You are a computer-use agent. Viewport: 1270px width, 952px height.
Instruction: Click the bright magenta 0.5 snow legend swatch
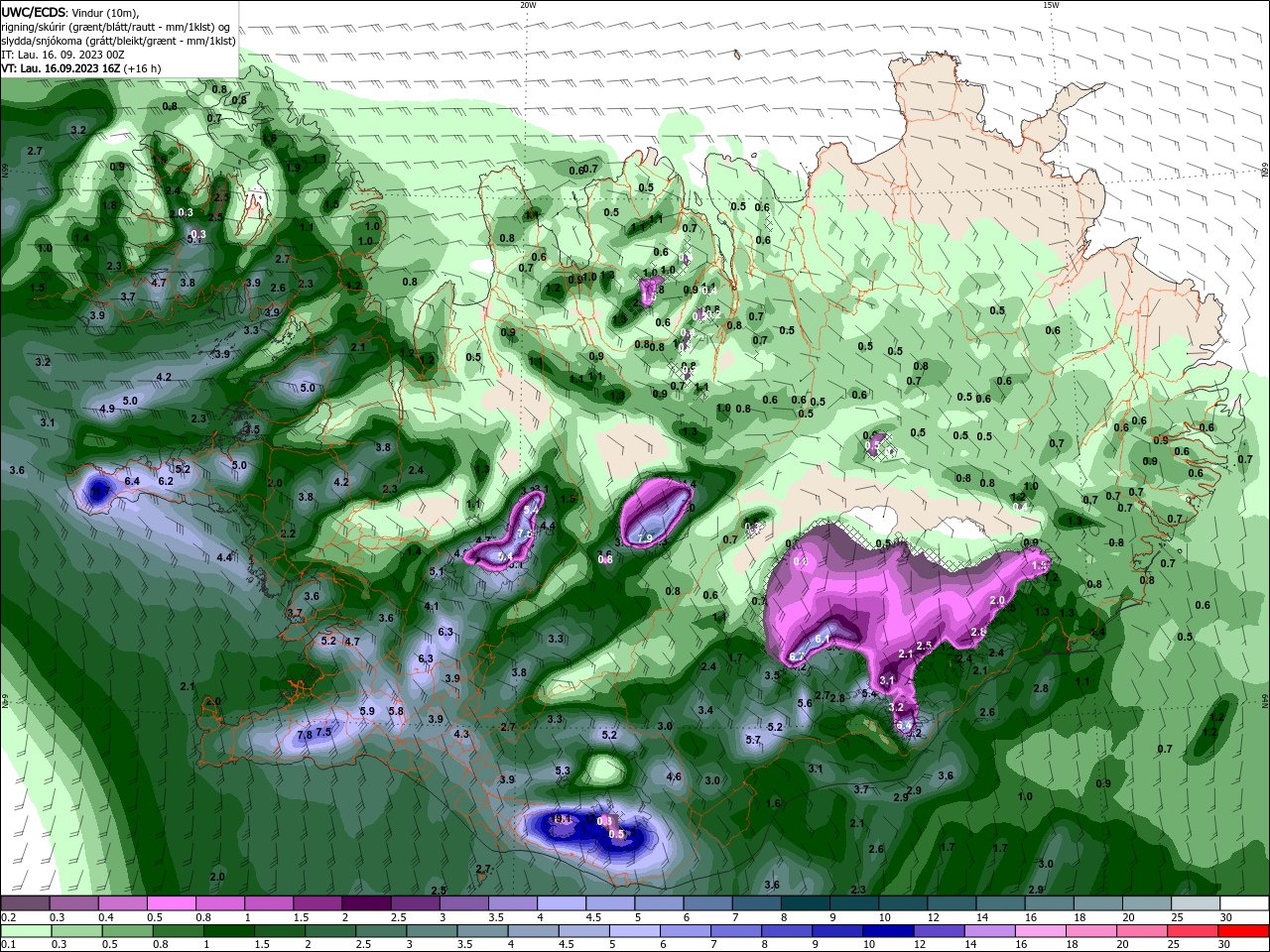(x=172, y=903)
